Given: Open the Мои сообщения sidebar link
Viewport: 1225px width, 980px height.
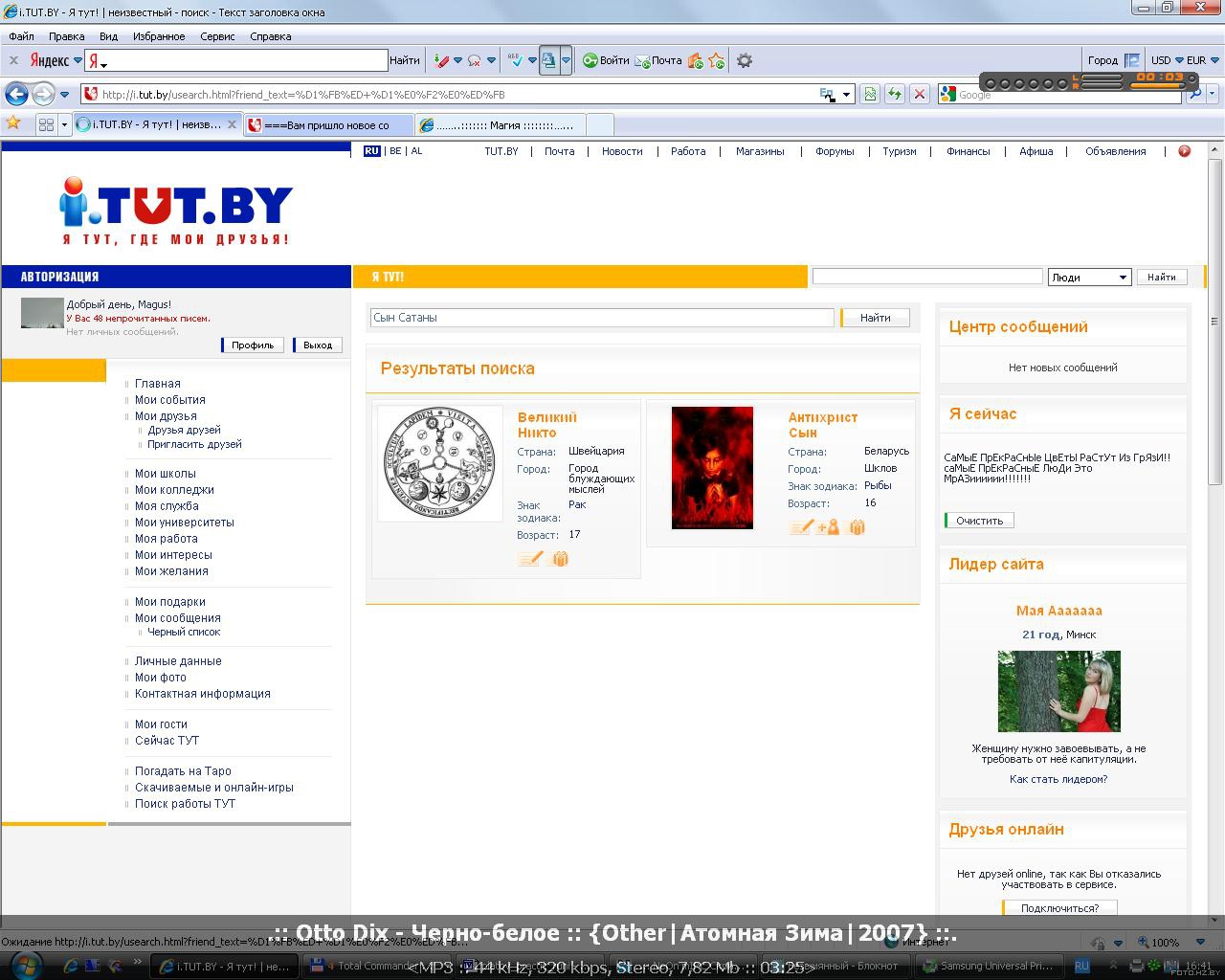Looking at the screenshot, I should 178,618.
